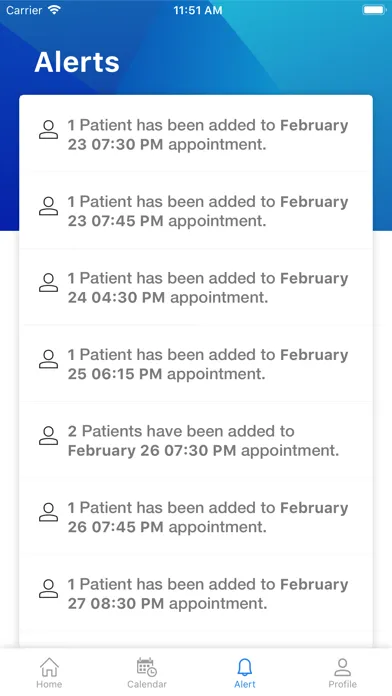Tap the battery indicator in status bar
392x696 pixels.
[374, 10]
